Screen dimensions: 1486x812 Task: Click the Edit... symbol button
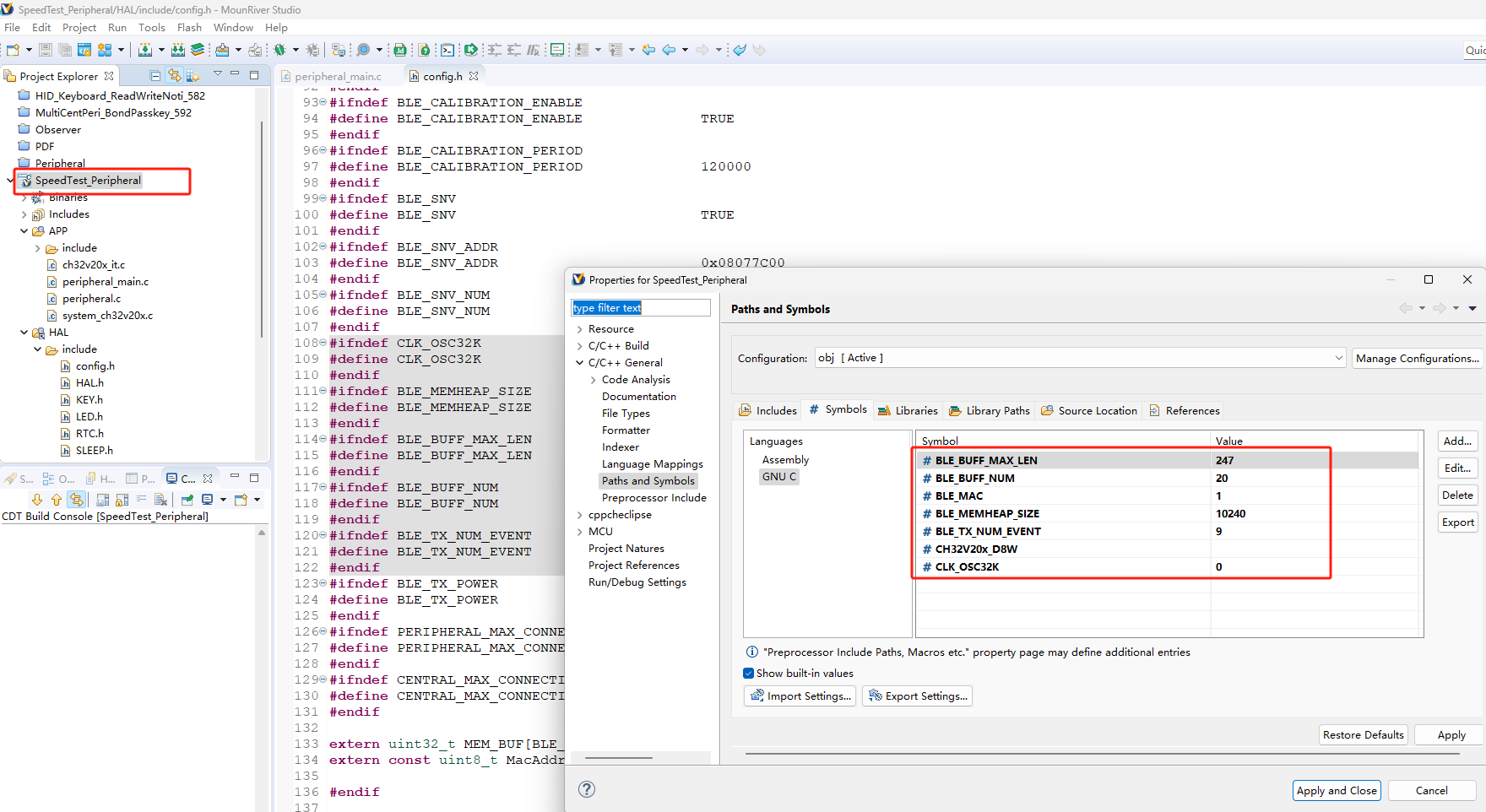tap(1457, 468)
